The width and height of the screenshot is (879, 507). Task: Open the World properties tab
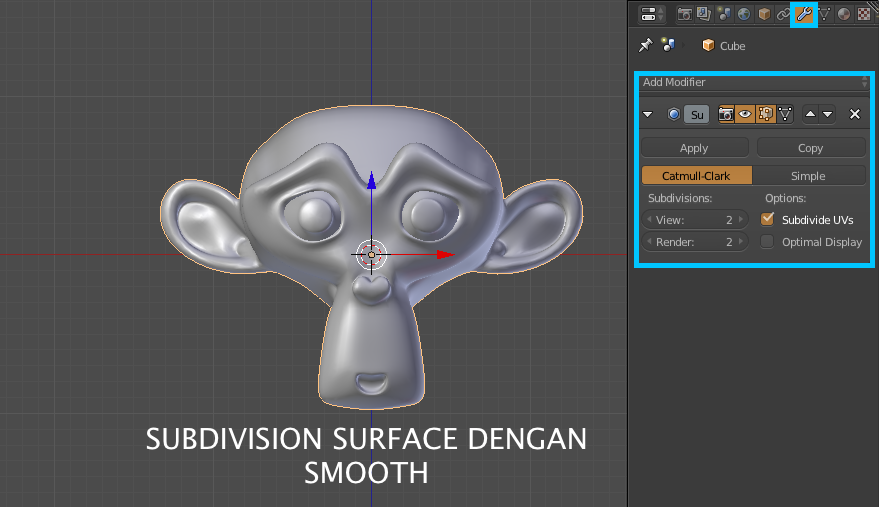pyautogui.click(x=744, y=14)
